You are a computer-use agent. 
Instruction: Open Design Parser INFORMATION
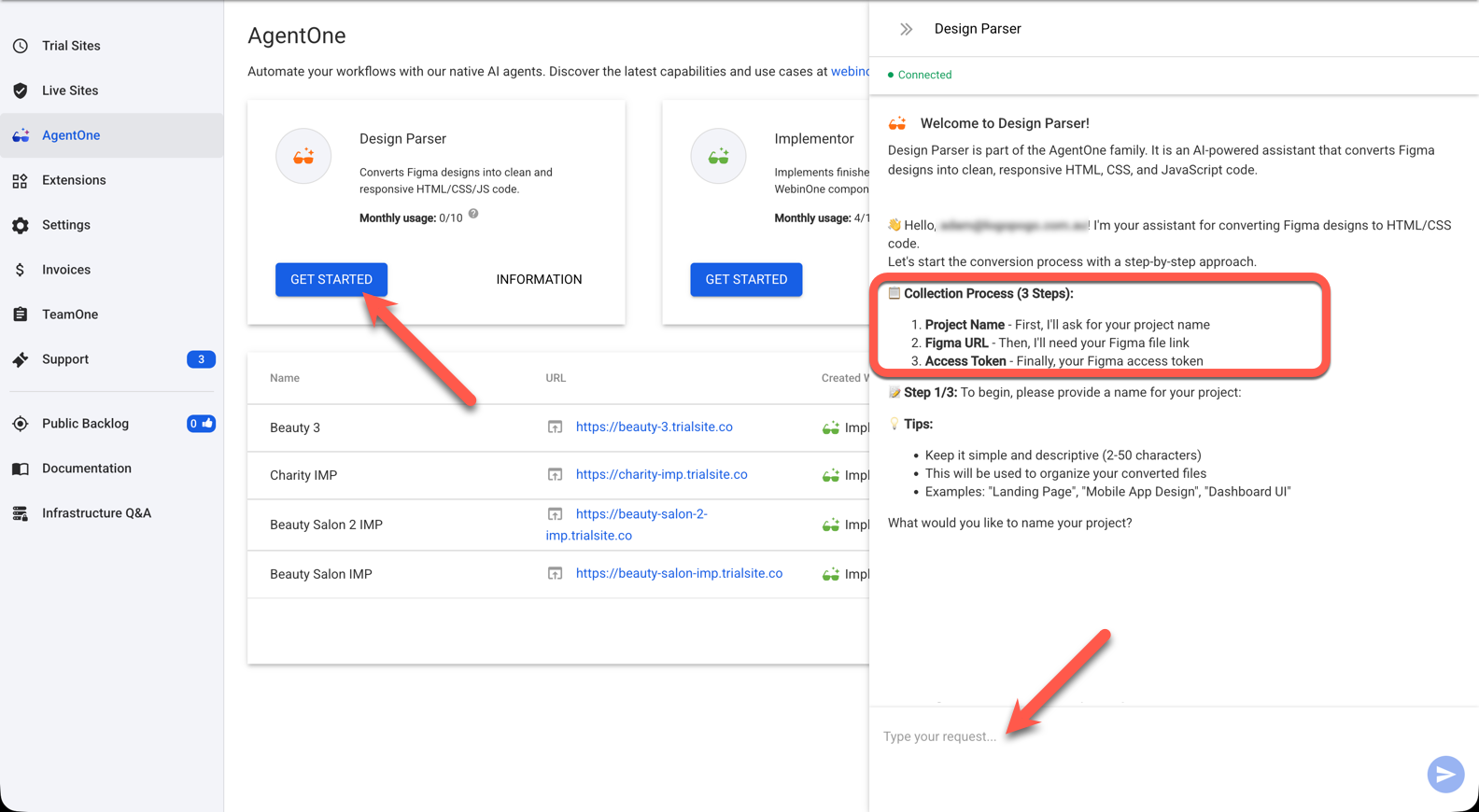coord(539,279)
